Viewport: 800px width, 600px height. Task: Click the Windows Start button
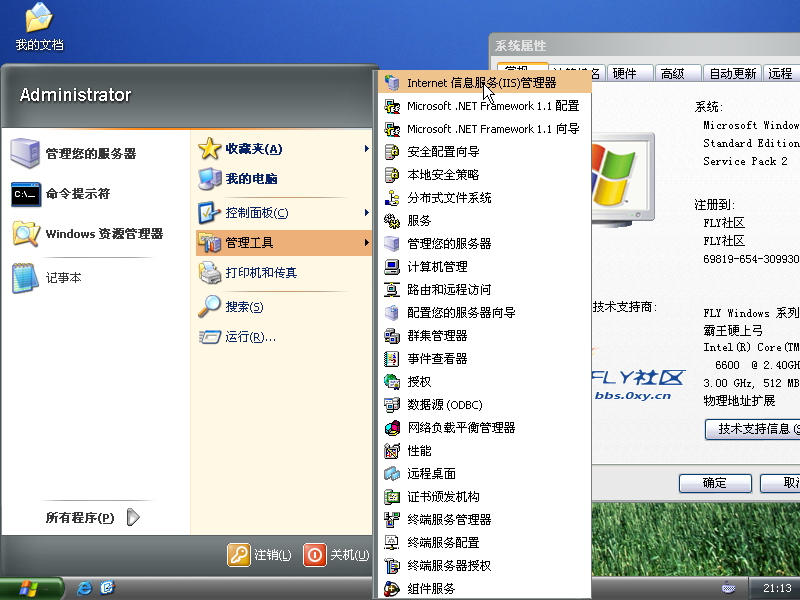point(32,588)
